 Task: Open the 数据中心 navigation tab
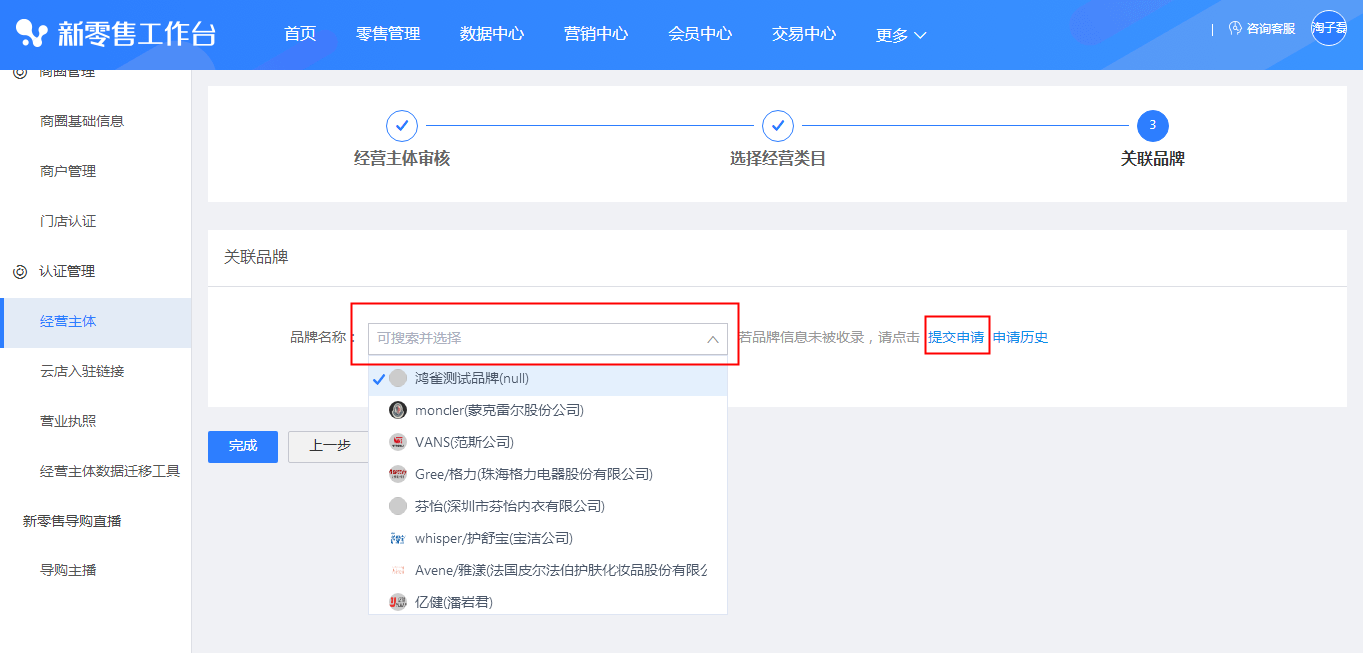tap(492, 34)
